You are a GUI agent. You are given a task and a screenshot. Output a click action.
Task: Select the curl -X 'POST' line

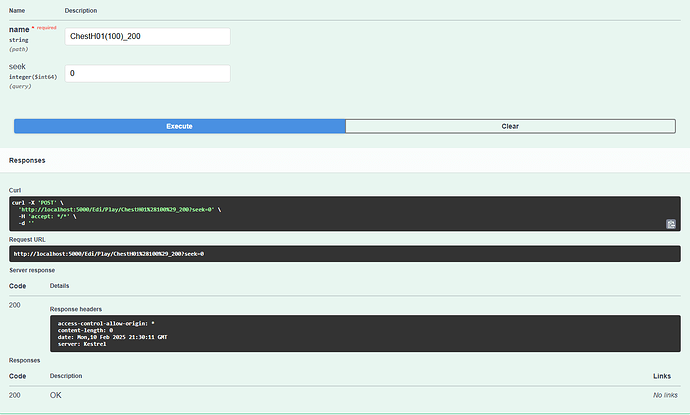38,203
